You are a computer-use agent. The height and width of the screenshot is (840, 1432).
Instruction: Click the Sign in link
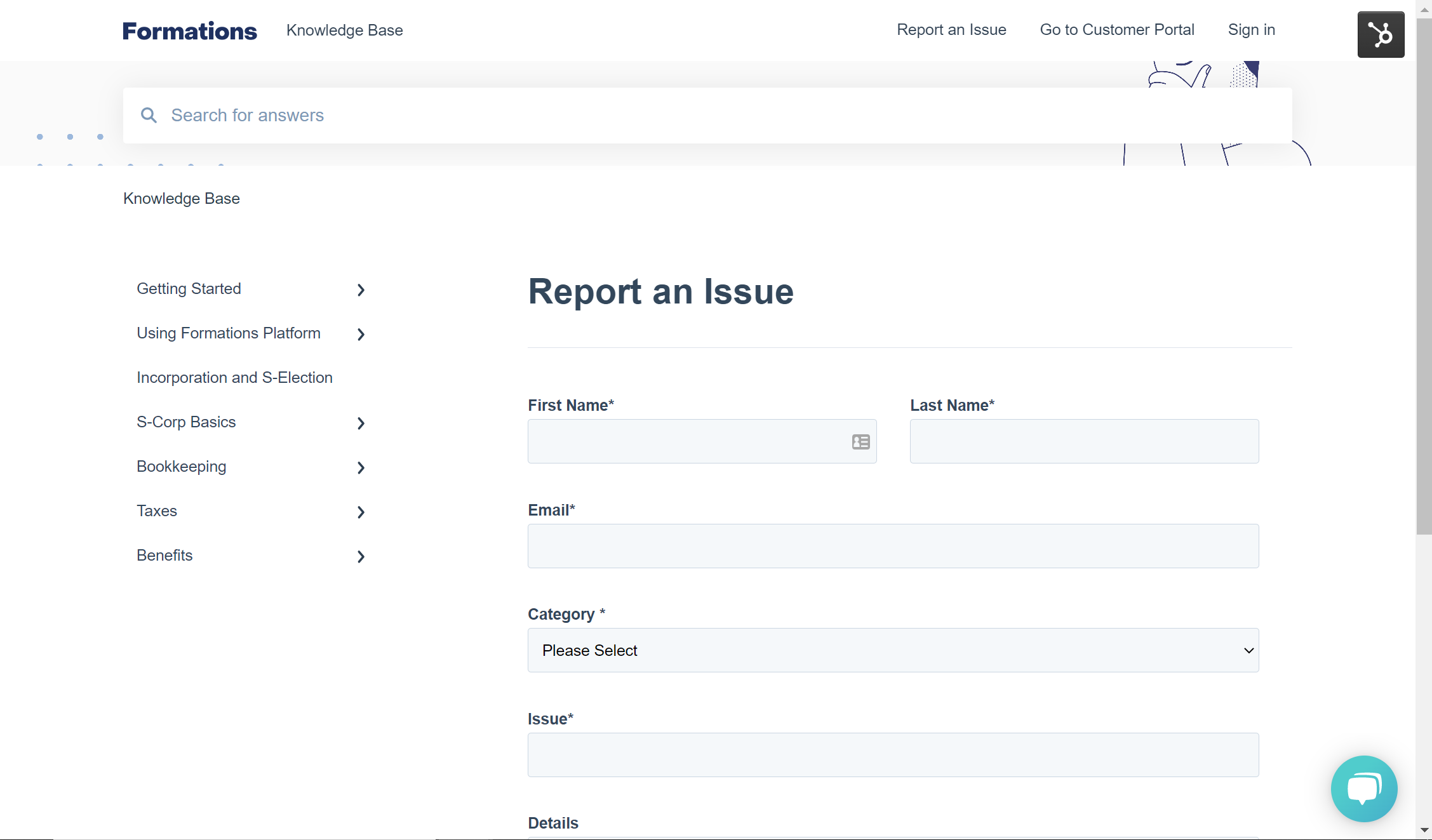tap(1250, 30)
